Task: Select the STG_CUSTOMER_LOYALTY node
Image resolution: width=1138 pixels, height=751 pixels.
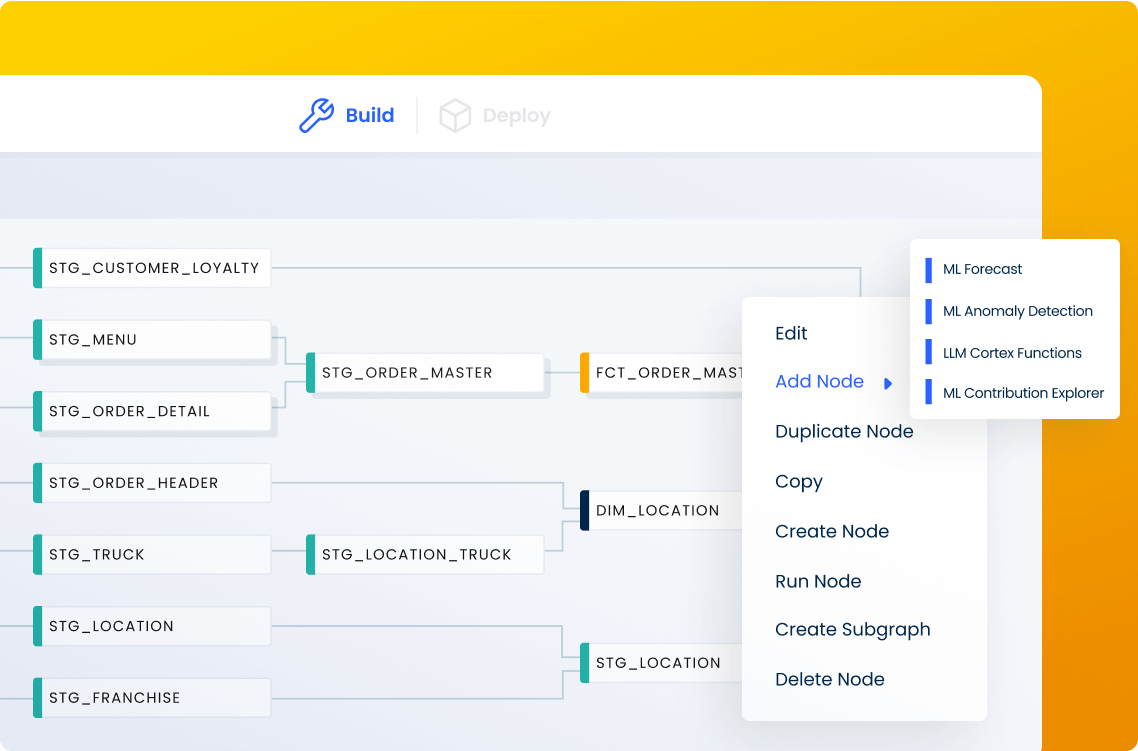Action: [152, 268]
